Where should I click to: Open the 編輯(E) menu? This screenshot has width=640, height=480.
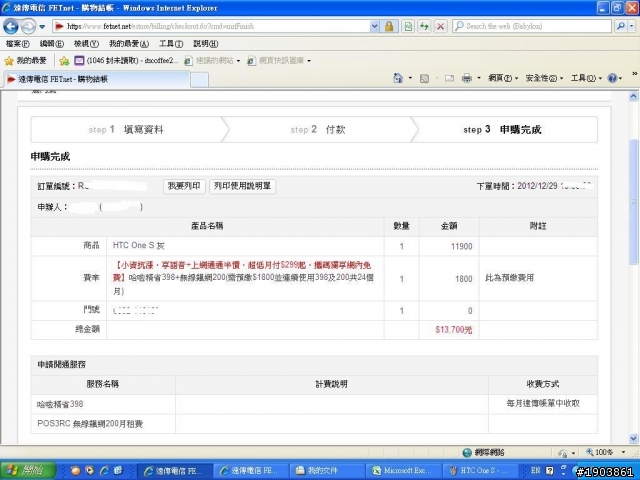pos(52,44)
